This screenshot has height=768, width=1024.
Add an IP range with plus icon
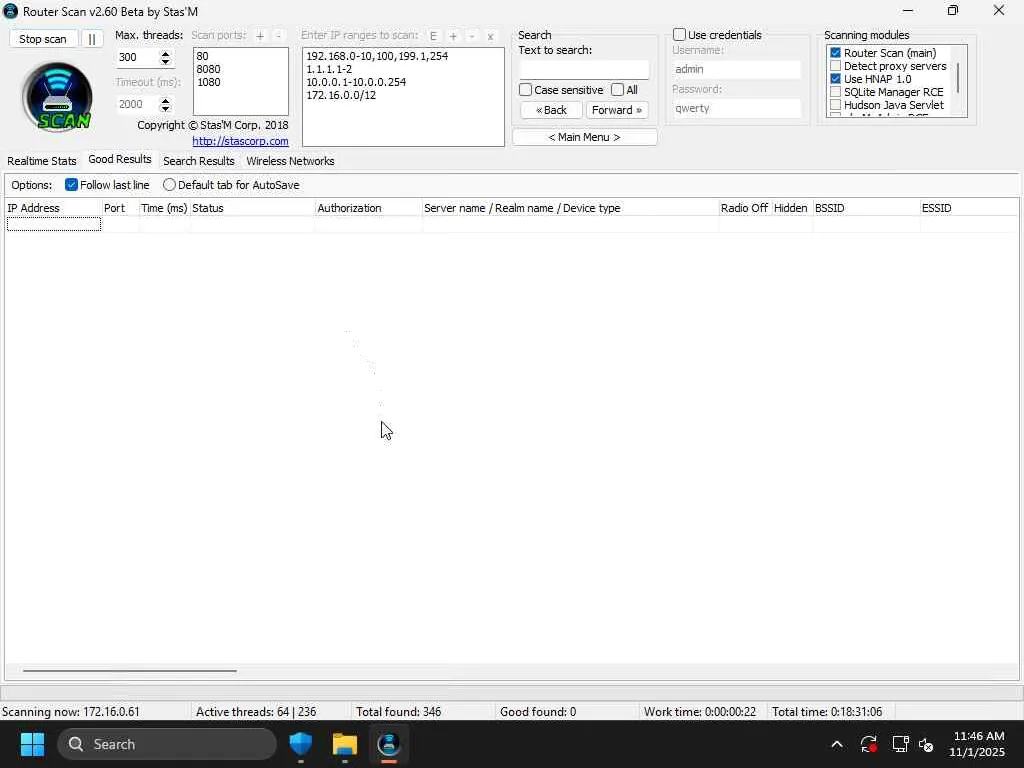(x=453, y=37)
